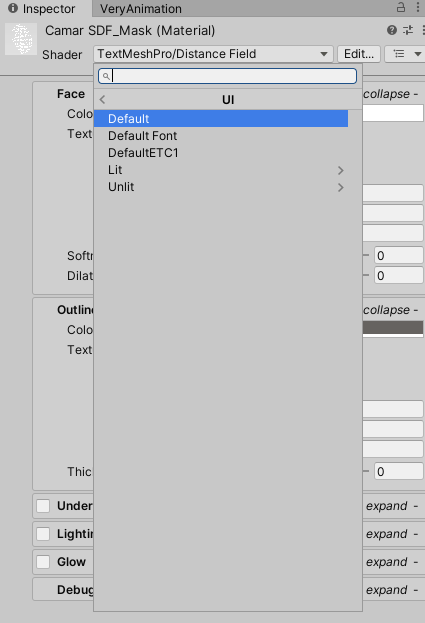Click the Dilate value field
This screenshot has height=623, width=425.
pos(398,275)
